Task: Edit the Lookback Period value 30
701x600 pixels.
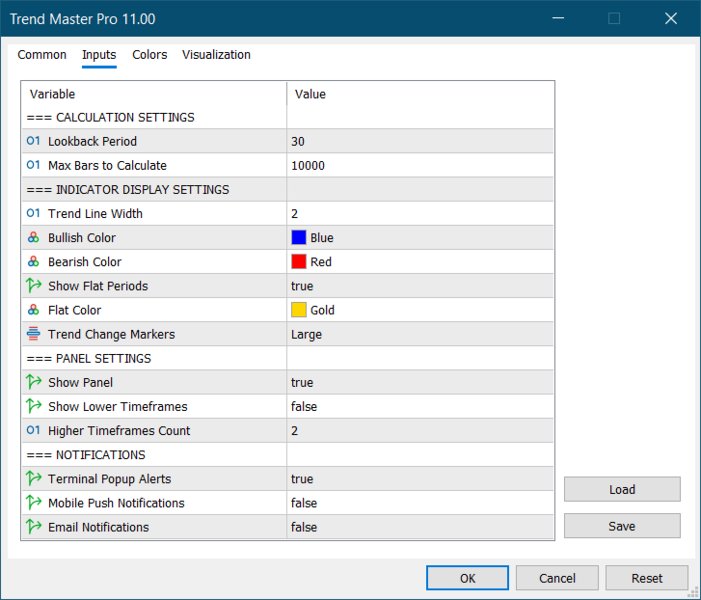Action: 420,141
